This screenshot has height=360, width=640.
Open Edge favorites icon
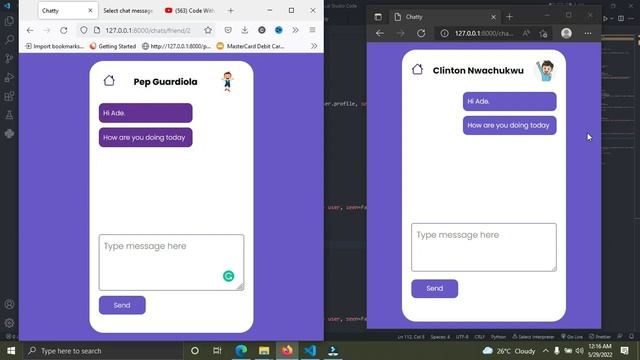point(543,33)
